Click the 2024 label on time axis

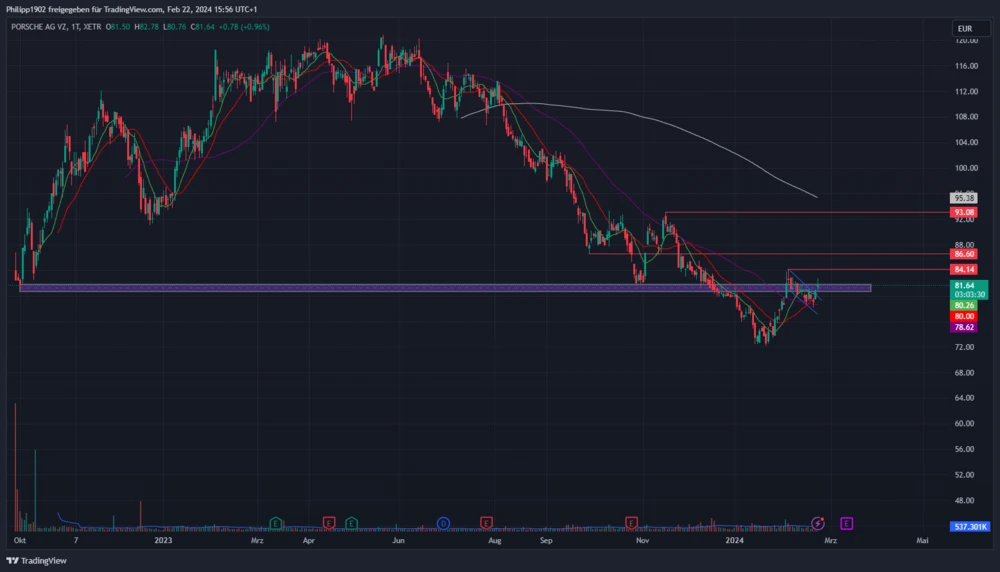click(x=735, y=540)
